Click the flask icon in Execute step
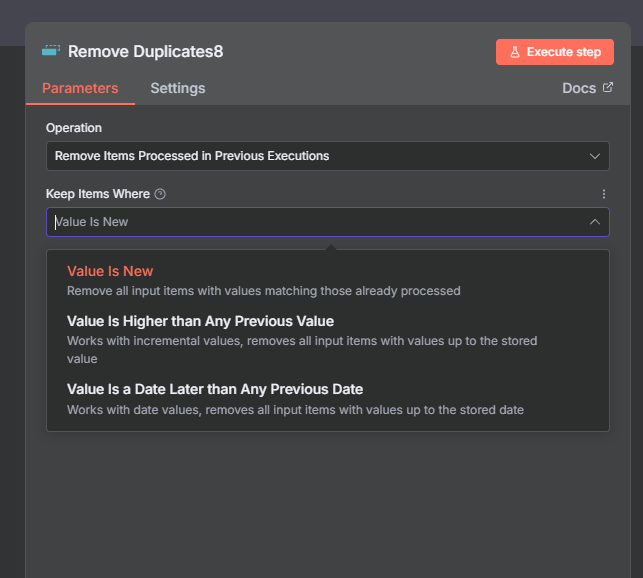 [x=514, y=52]
